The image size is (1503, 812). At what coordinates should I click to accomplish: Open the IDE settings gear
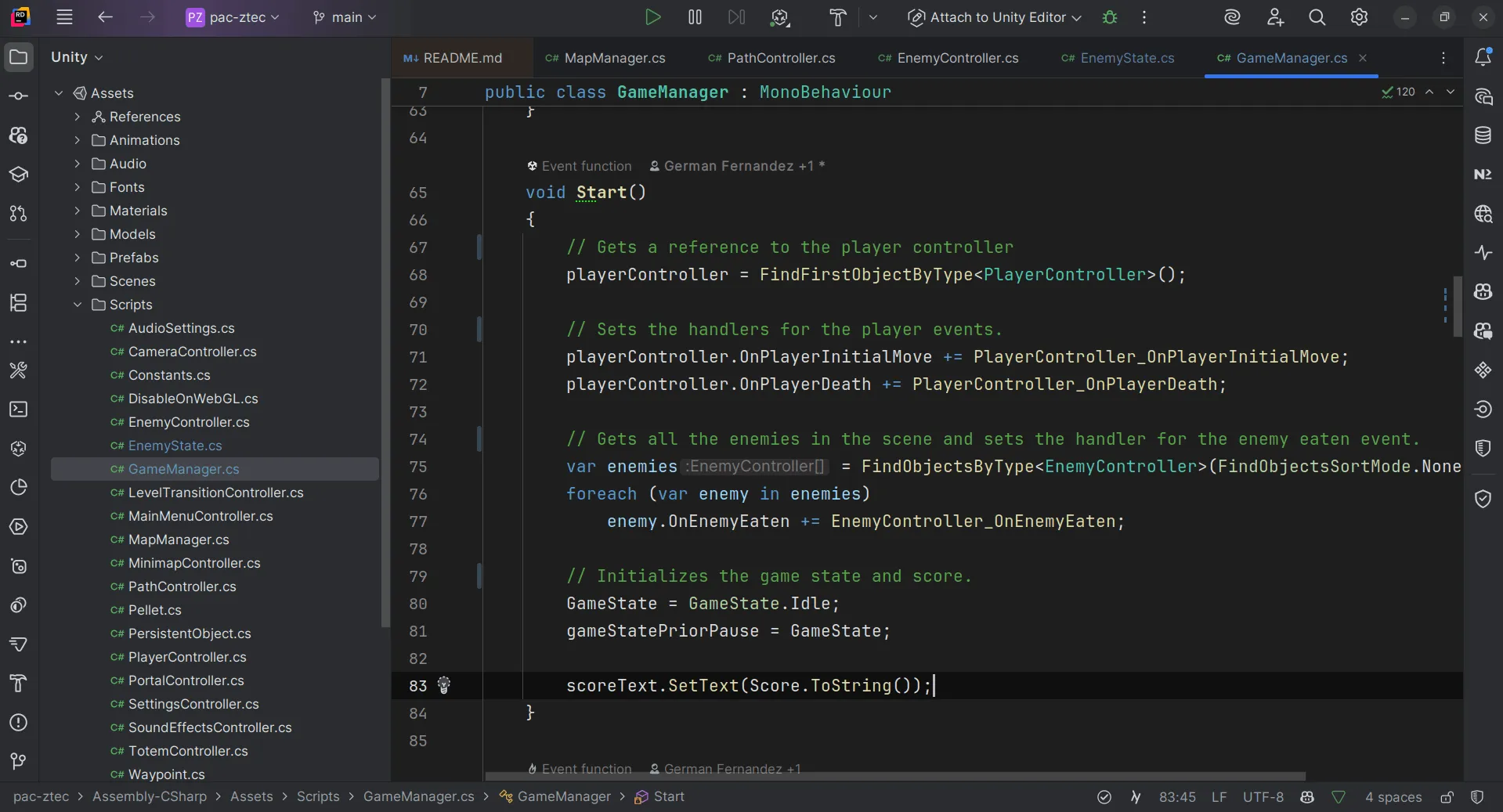[x=1359, y=17]
